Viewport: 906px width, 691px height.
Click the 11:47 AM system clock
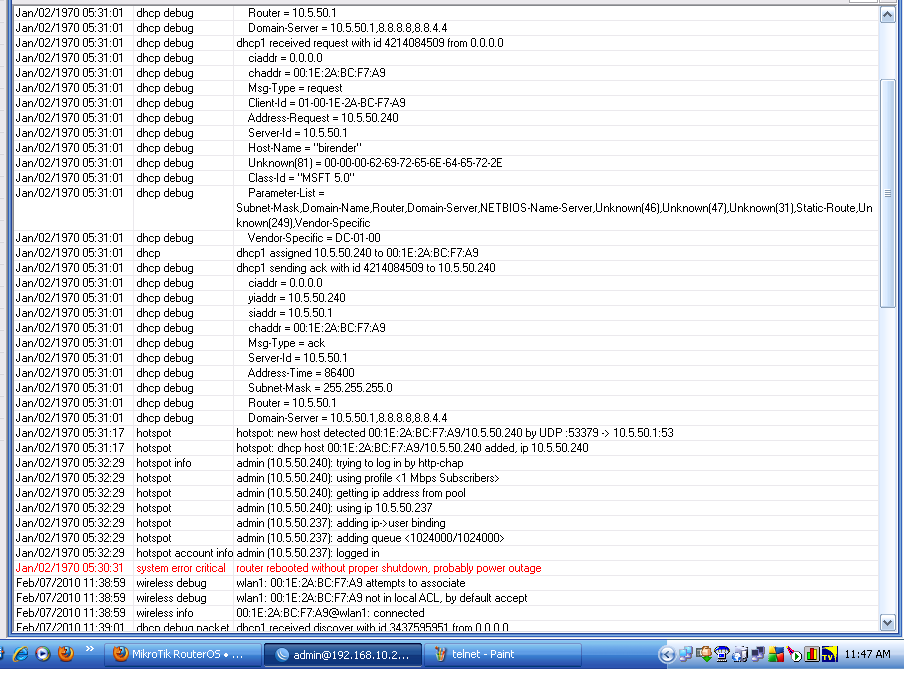coord(867,655)
